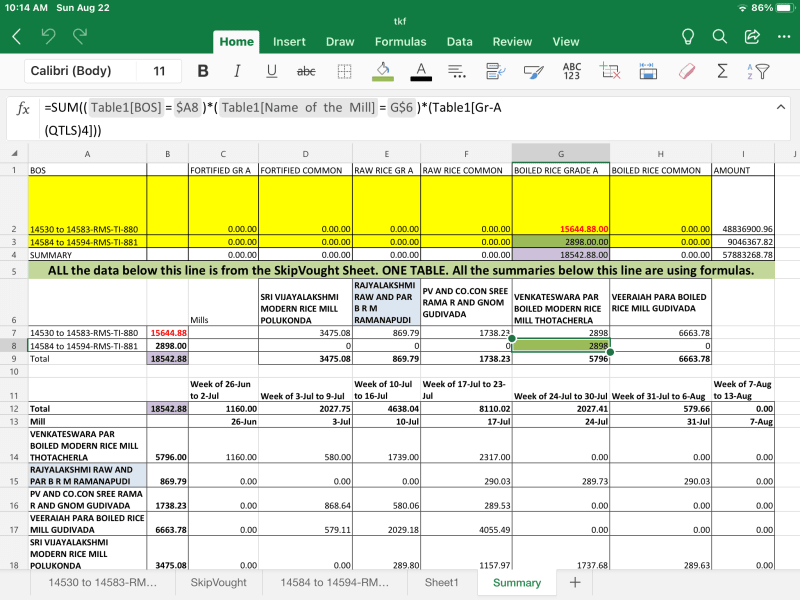
Task: Select all cells via corner triangle
Action: (14, 153)
